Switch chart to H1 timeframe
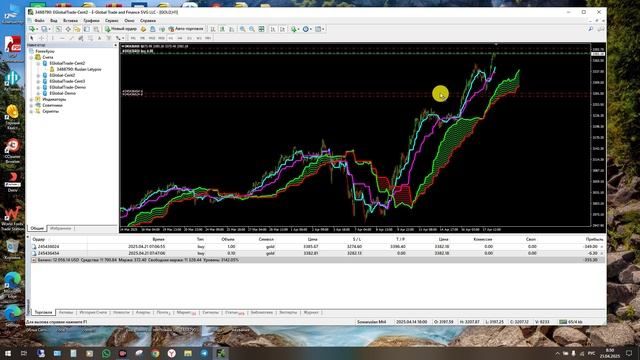The height and width of the screenshot is (360, 640). point(171,38)
